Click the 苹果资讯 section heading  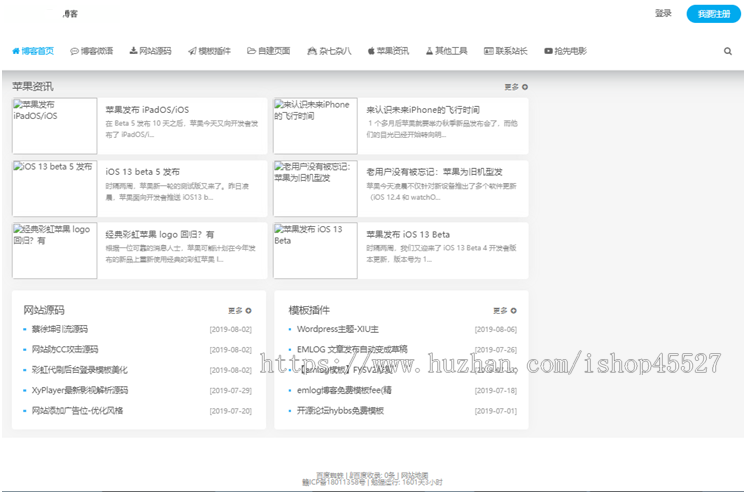pos(32,87)
